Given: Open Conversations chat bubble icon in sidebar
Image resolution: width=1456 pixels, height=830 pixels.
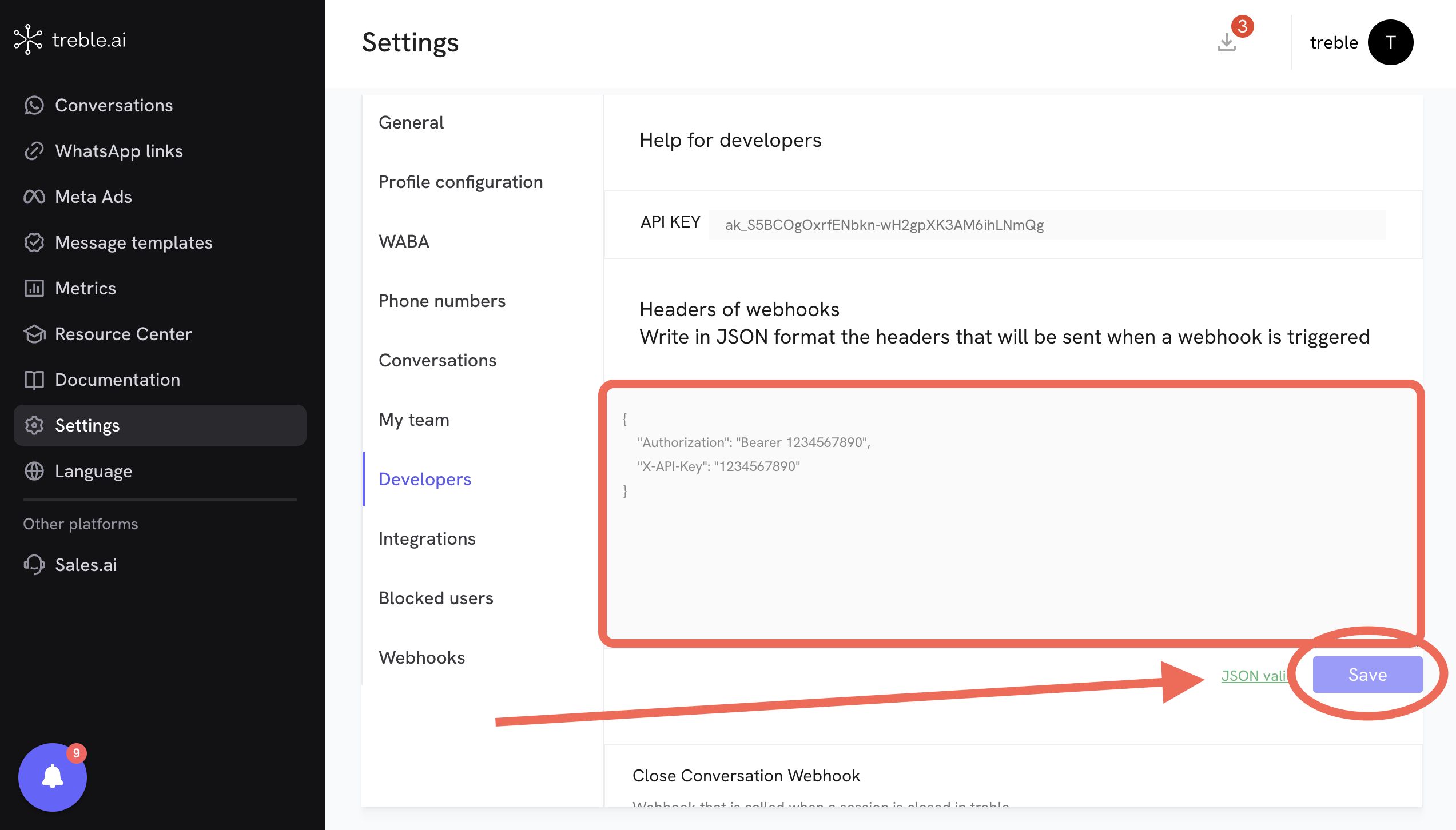Looking at the screenshot, I should pos(34,105).
